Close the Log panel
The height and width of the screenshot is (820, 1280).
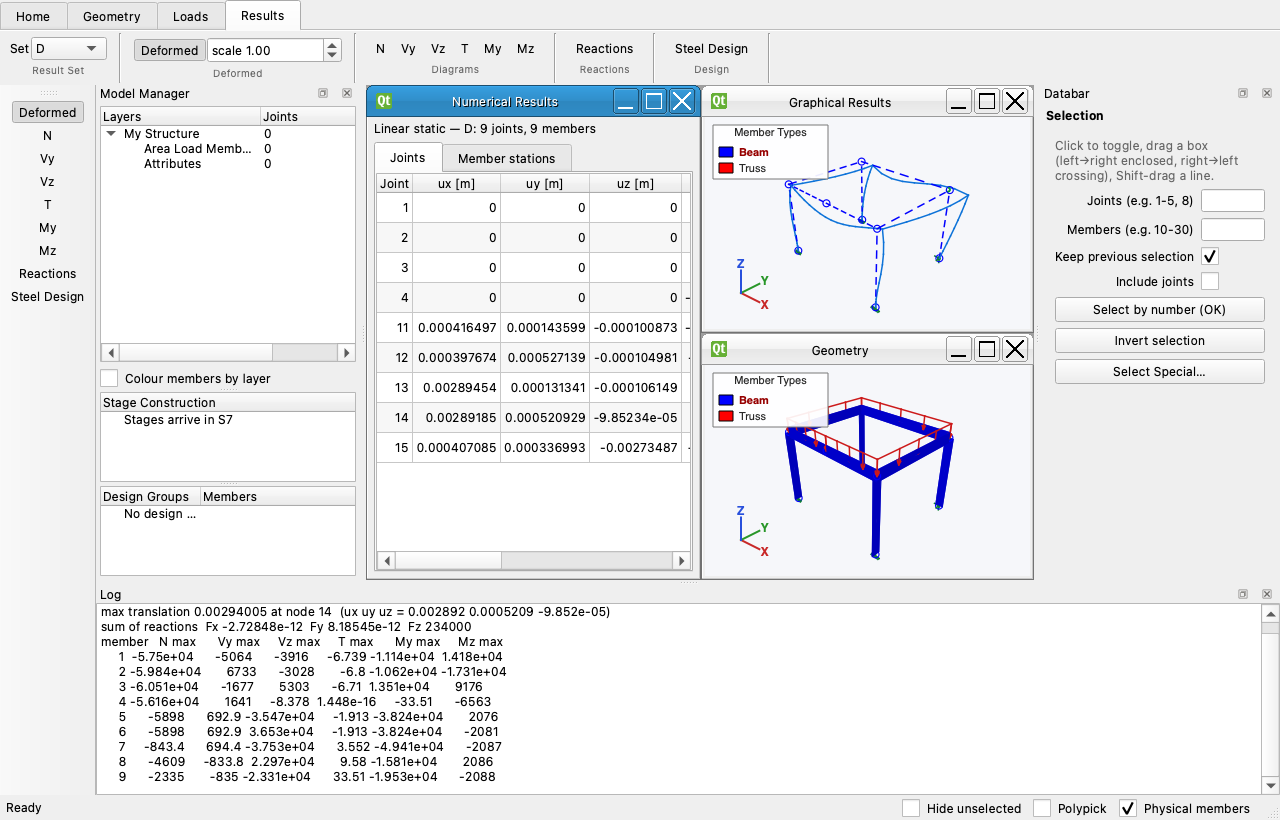point(1266,594)
